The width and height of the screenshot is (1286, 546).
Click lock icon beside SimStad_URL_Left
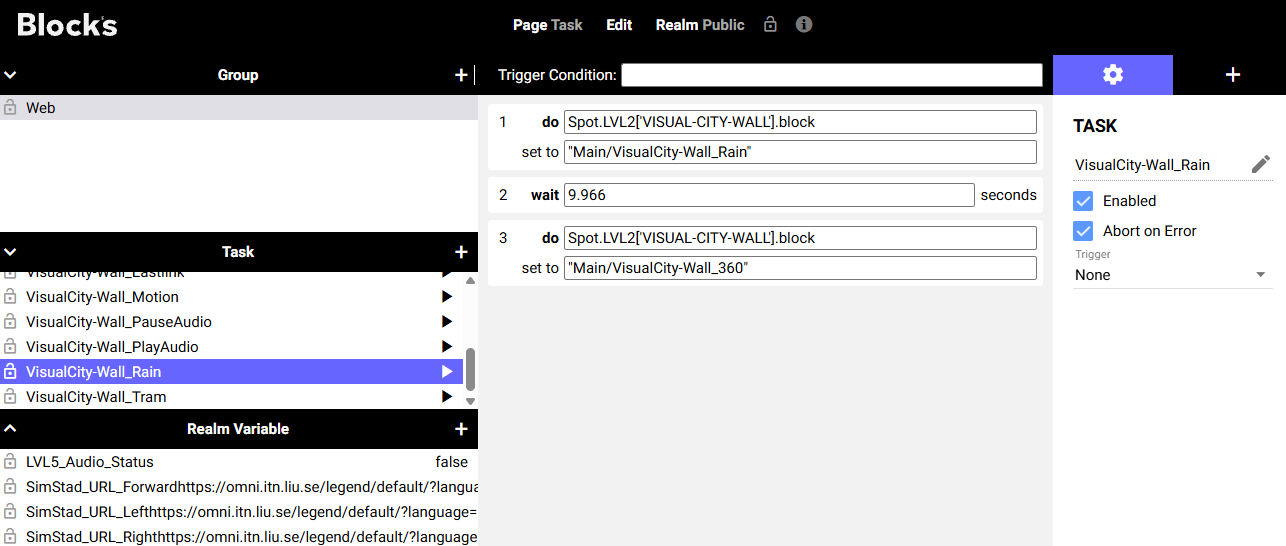click(10, 511)
